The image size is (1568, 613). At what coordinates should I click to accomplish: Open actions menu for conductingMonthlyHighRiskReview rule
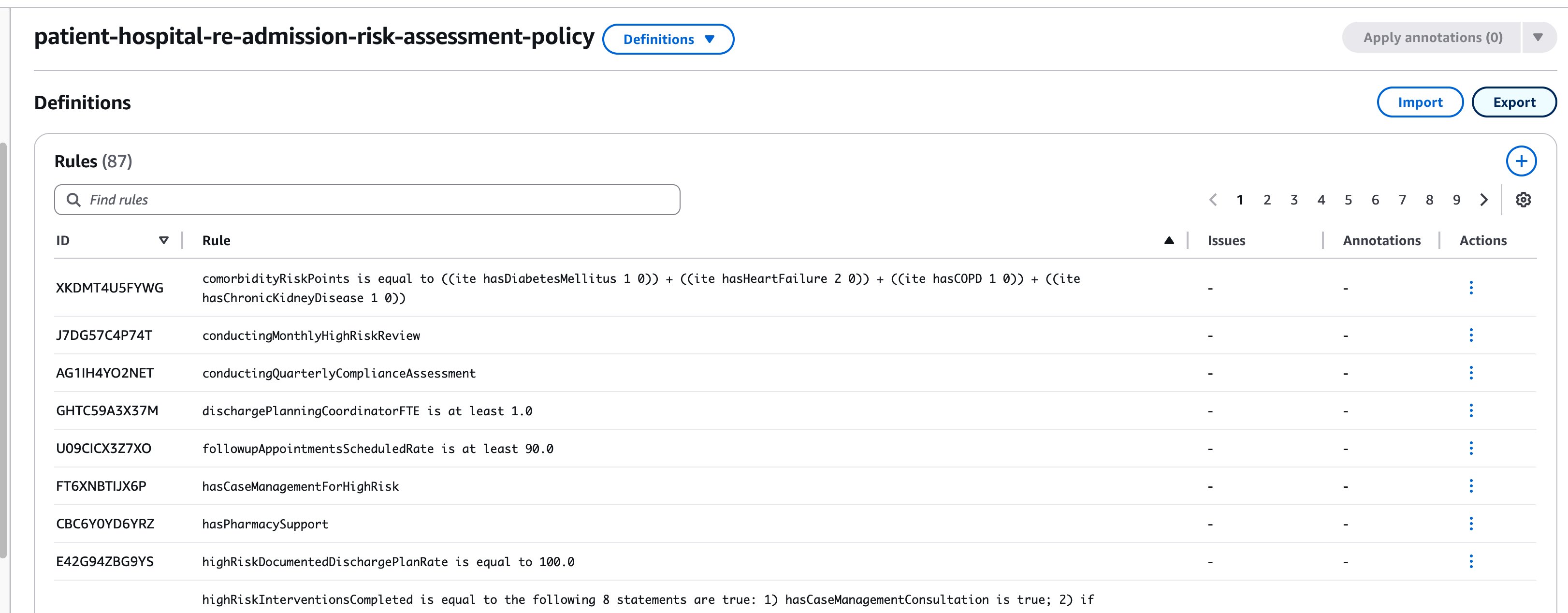coord(1471,336)
